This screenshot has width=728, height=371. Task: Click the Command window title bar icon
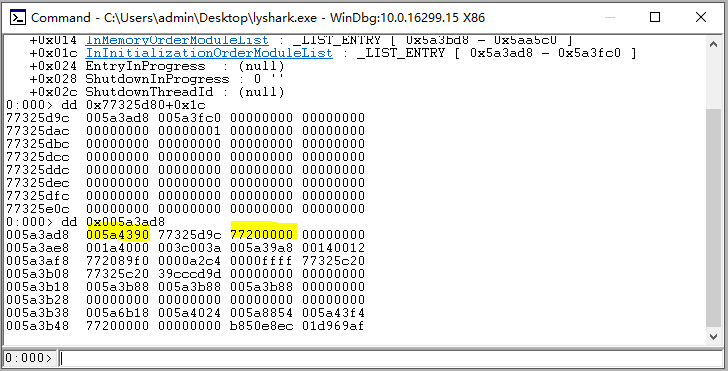[x=18, y=18]
